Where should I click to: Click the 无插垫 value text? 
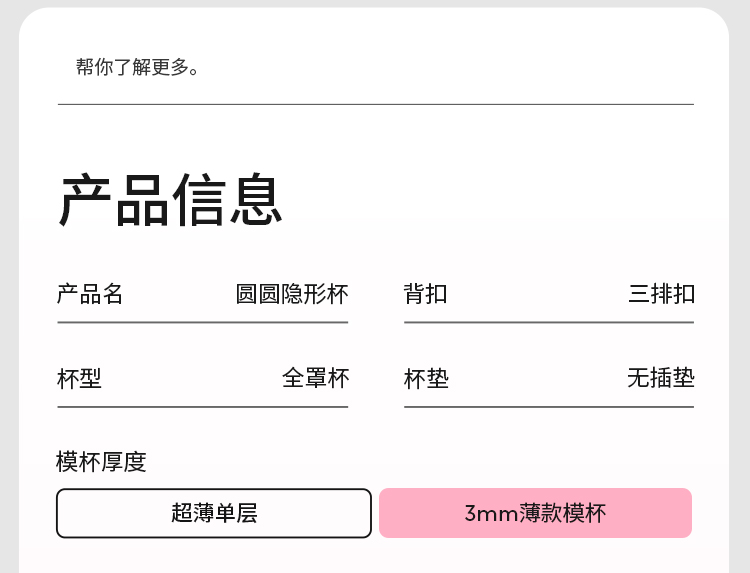click(660, 379)
